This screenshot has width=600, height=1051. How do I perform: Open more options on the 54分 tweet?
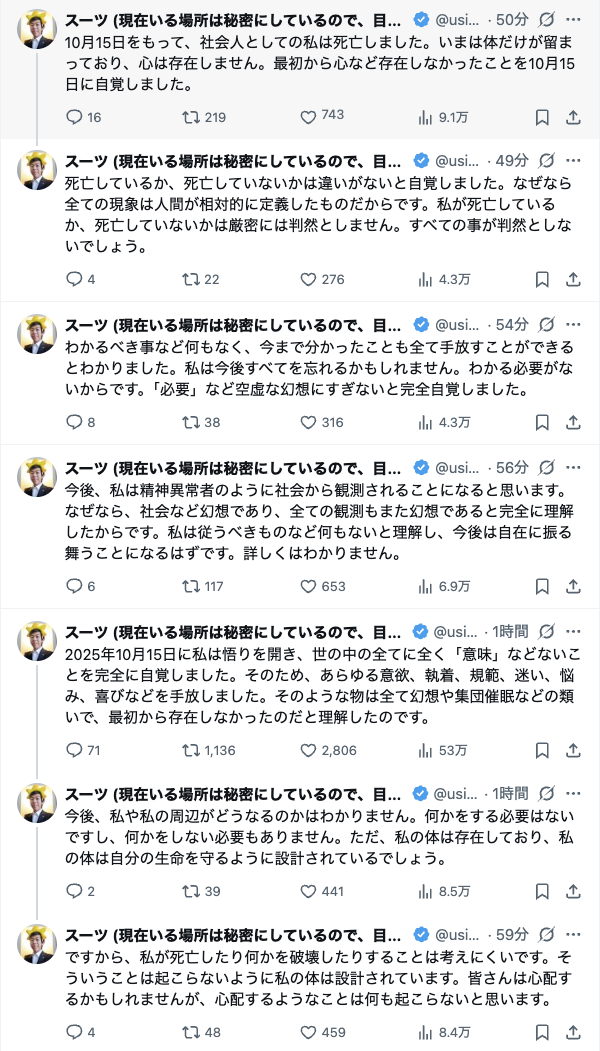573,324
